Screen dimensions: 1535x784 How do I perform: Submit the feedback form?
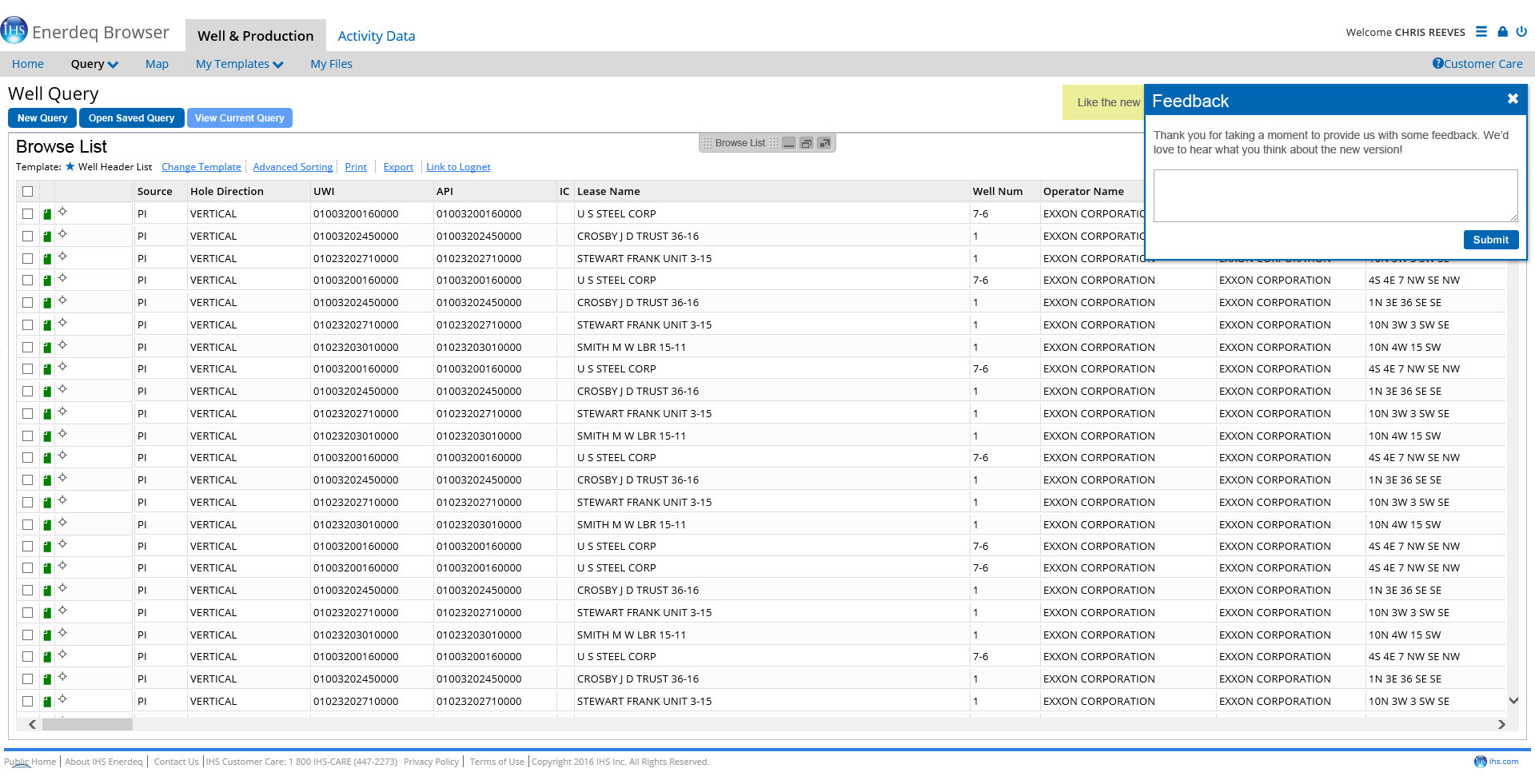(1491, 240)
